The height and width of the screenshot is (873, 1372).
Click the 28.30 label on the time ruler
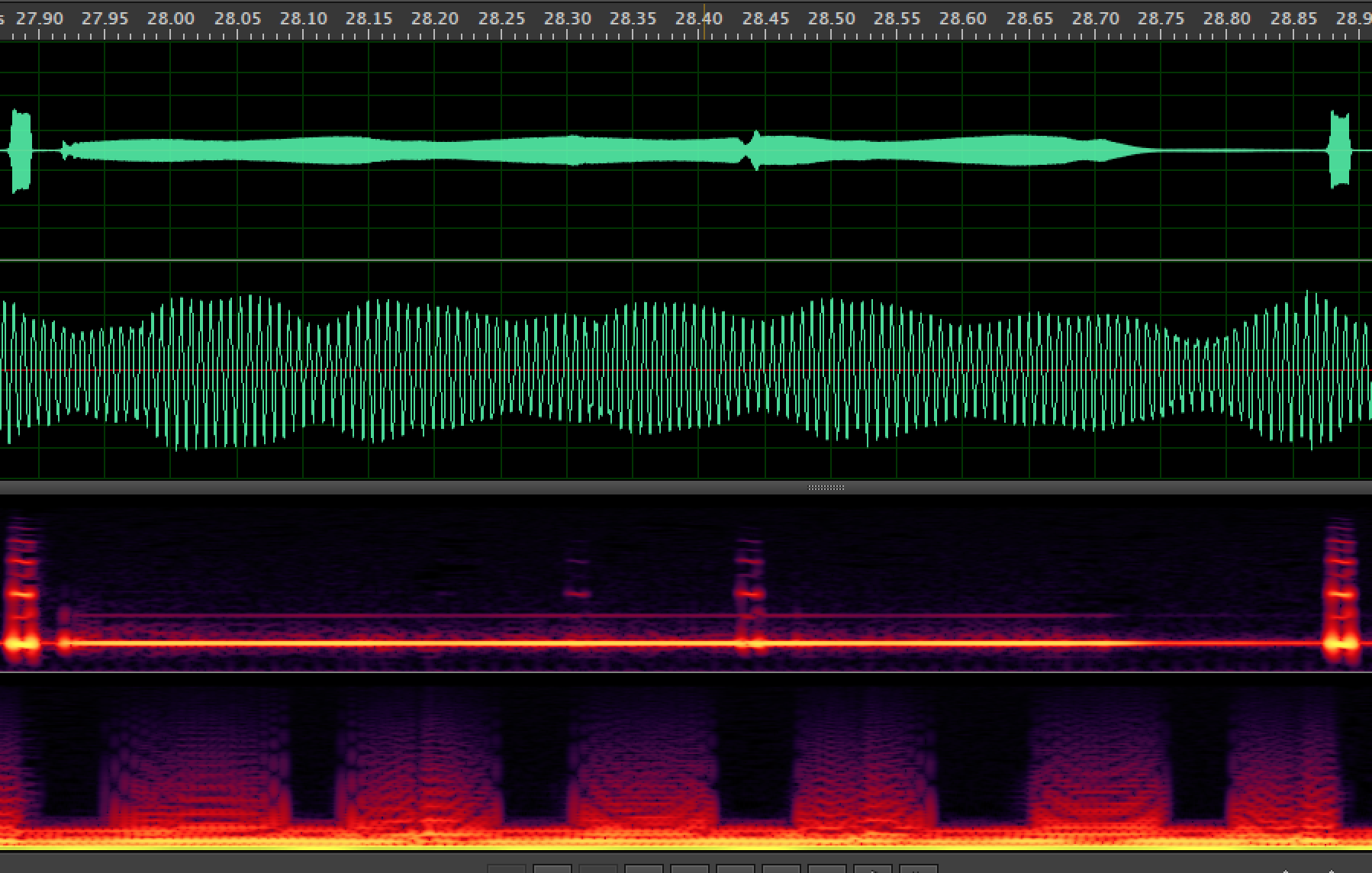[567, 18]
